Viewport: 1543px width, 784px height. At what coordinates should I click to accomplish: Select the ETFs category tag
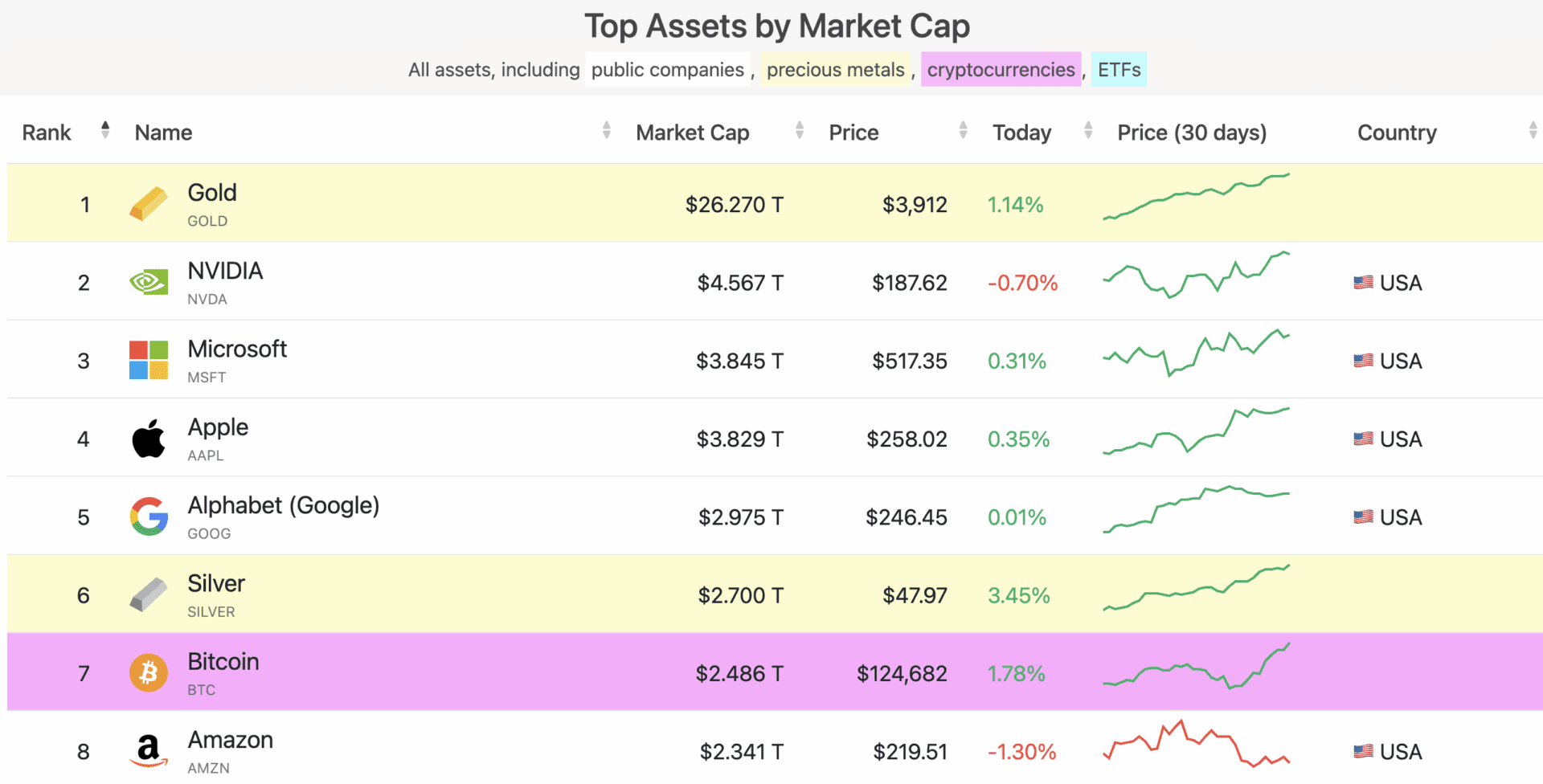click(1119, 70)
